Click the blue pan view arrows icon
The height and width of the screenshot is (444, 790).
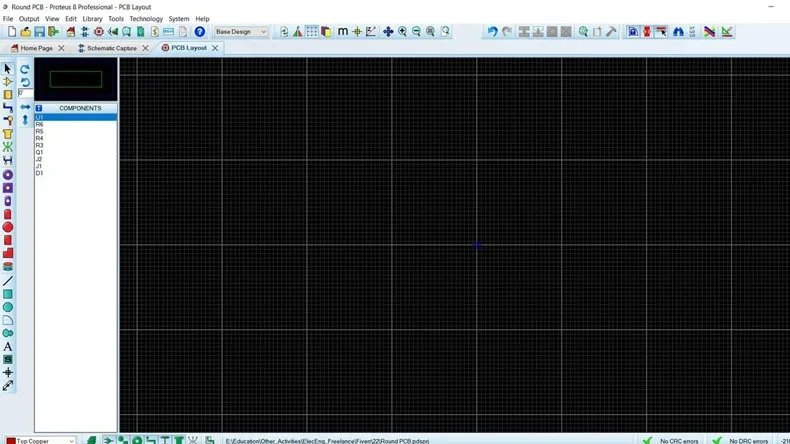(388, 32)
